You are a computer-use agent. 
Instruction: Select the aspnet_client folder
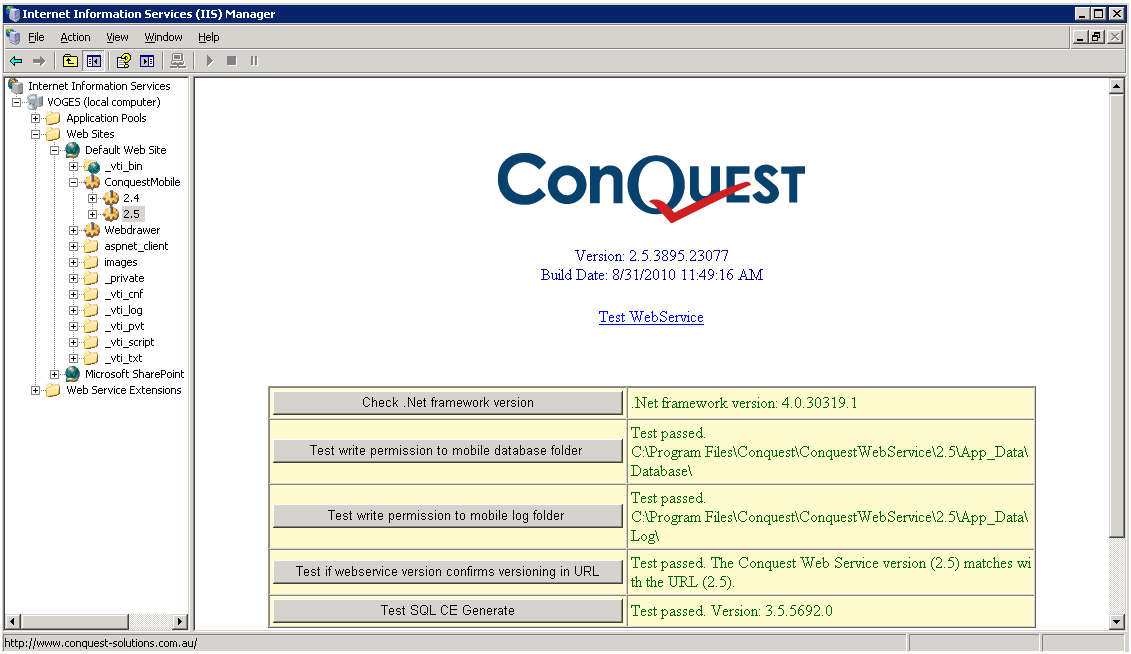(x=136, y=246)
